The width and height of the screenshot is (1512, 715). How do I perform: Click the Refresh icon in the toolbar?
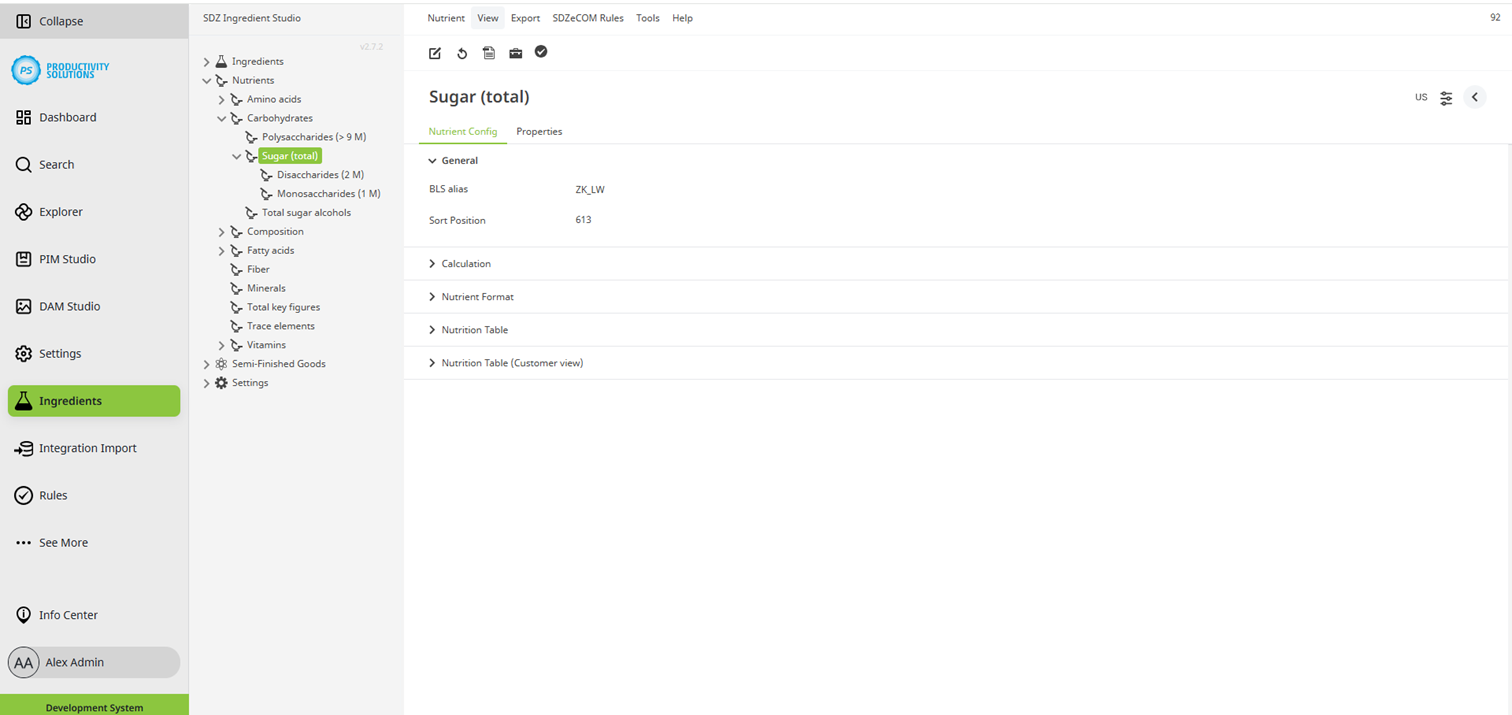(x=461, y=53)
